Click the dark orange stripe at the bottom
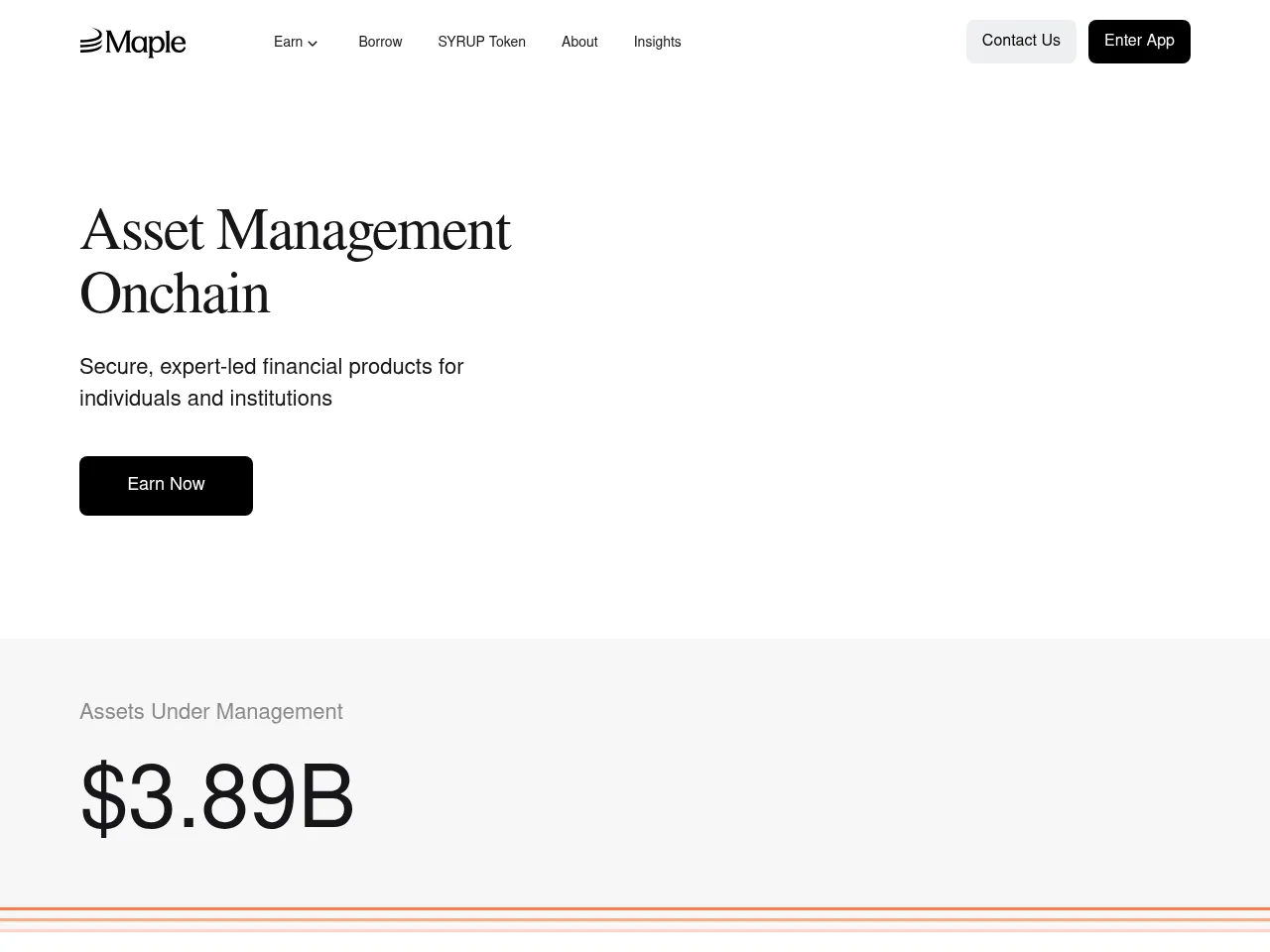The width and height of the screenshot is (1270, 952). click(635, 908)
